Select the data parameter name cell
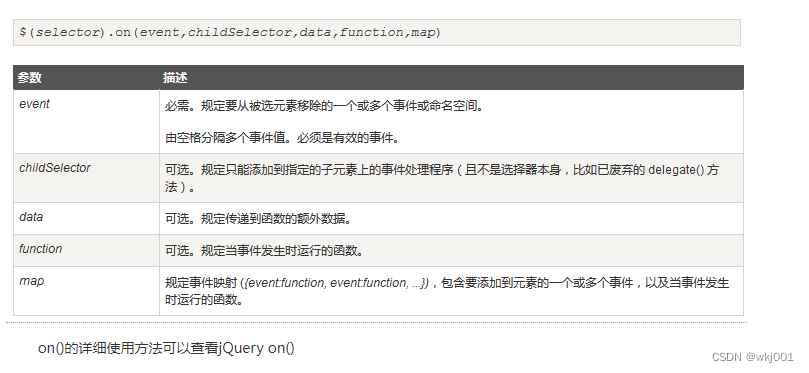The height and width of the screenshot is (373, 809). pyautogui.click(x=86, y=219)
